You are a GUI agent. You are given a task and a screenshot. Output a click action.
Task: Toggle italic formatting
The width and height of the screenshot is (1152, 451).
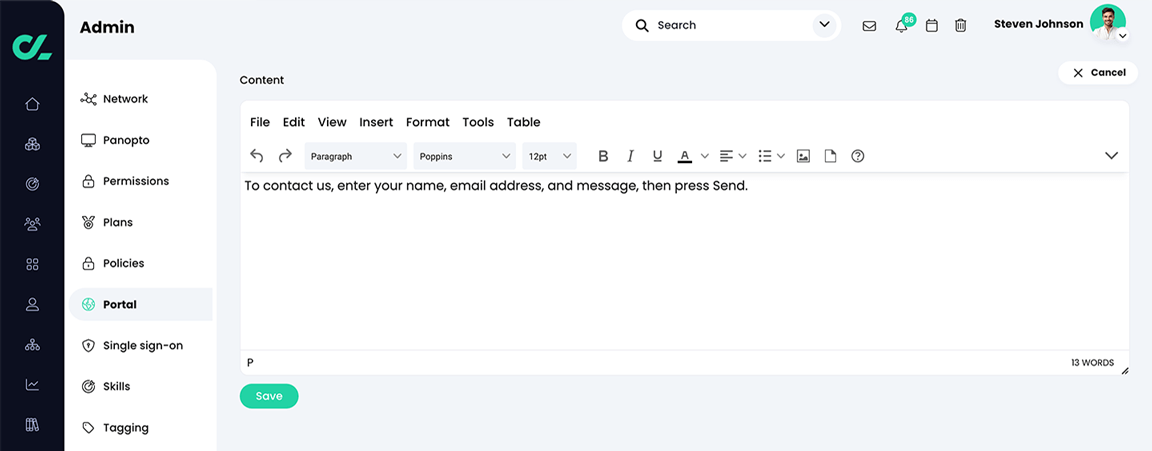pos(630,156)
